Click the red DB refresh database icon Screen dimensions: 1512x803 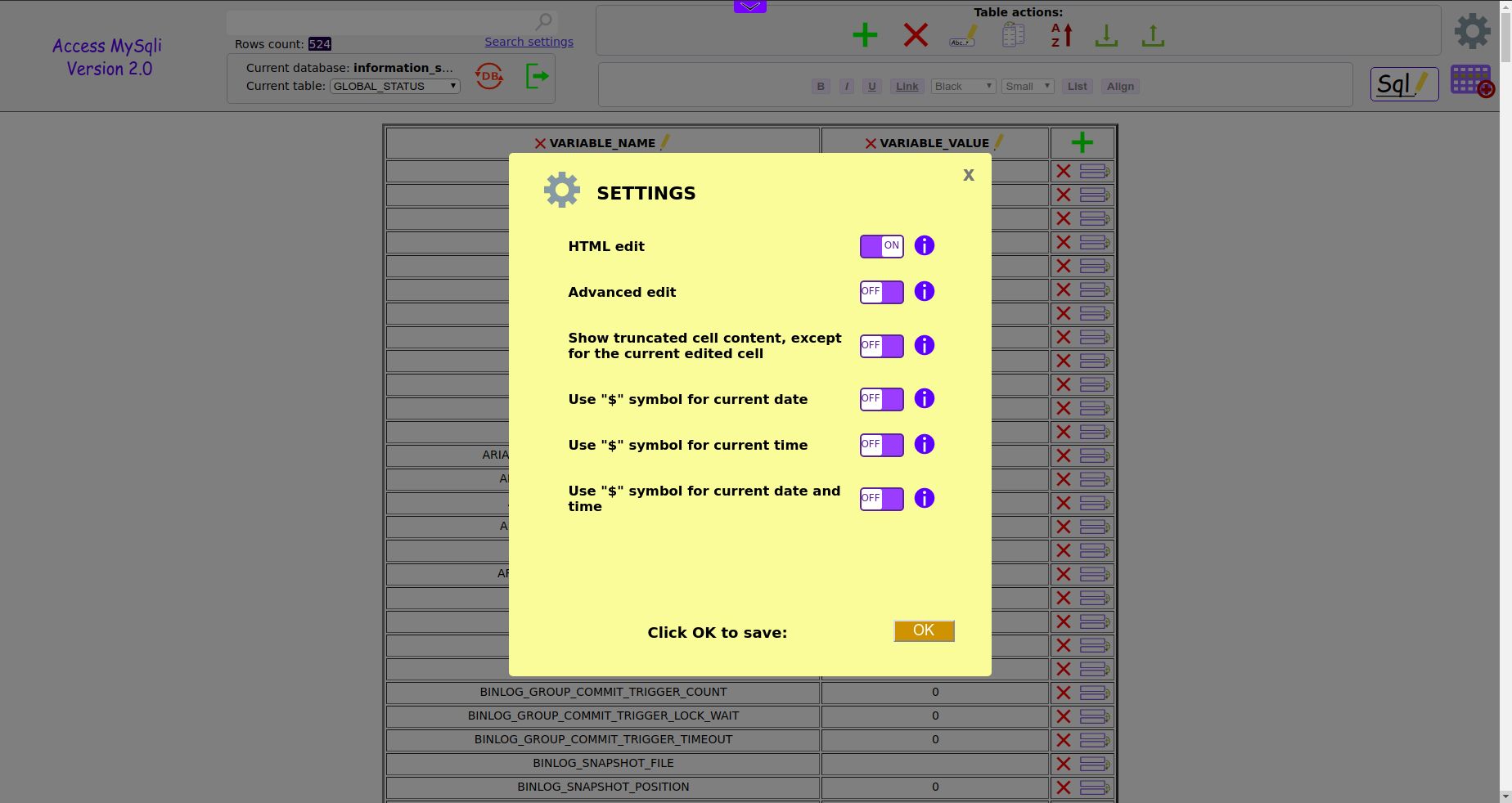coord(489,76)
